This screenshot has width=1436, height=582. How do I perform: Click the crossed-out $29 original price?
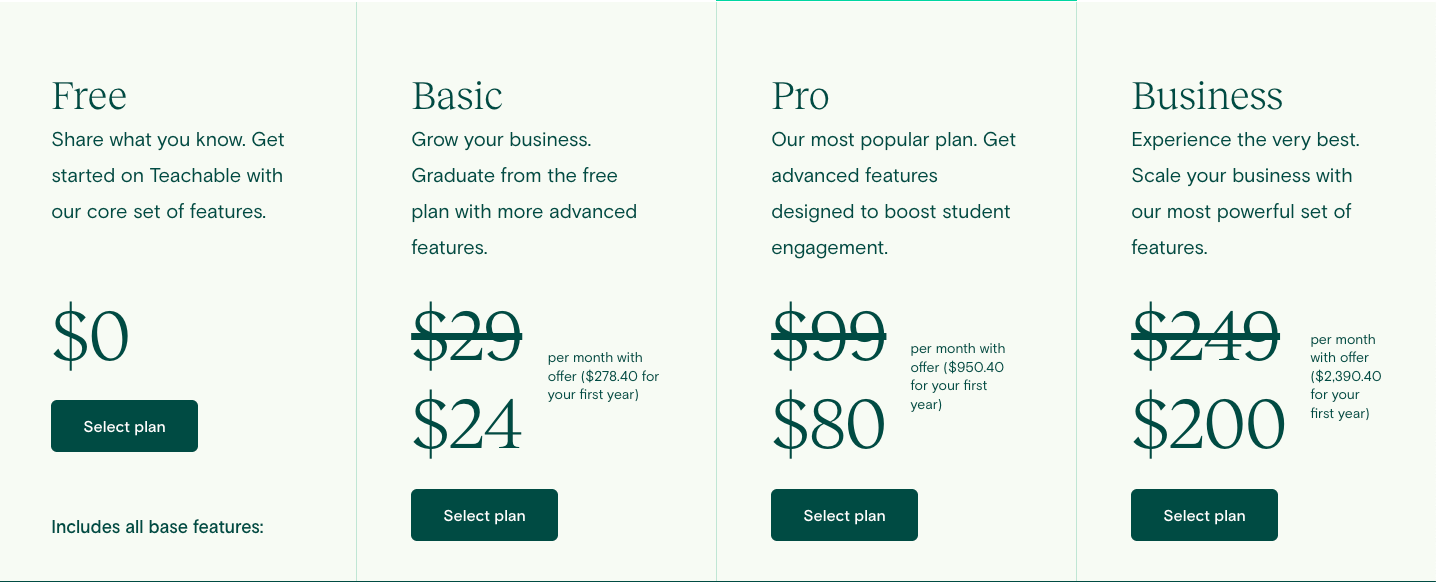[x=467, y=336]
